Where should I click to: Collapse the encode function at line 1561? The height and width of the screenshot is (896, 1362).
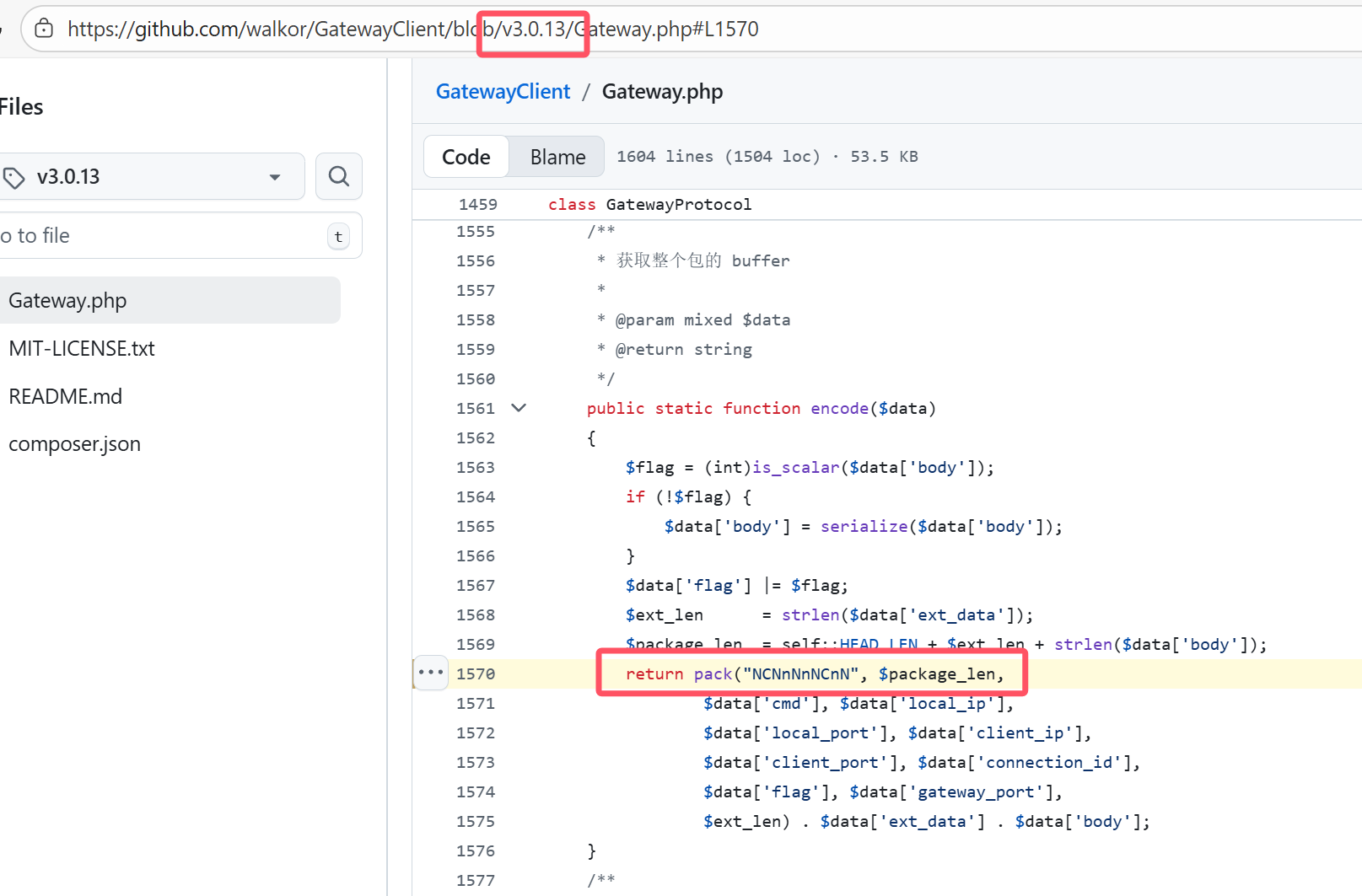(519, 408)
